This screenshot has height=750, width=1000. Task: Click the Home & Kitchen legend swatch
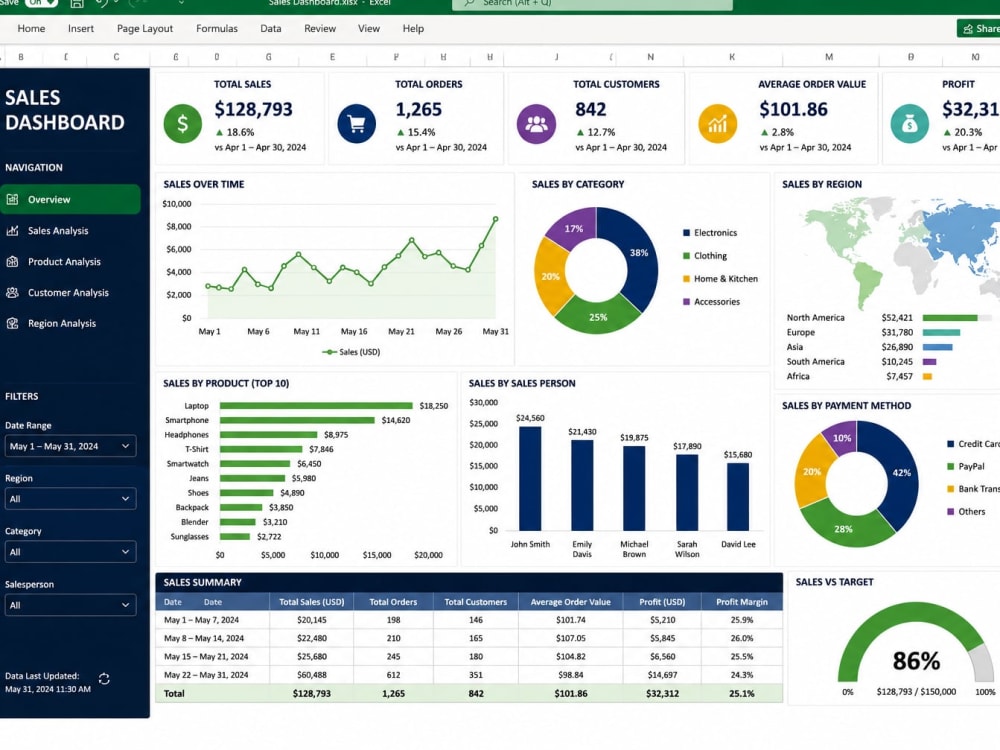(686, 279)
